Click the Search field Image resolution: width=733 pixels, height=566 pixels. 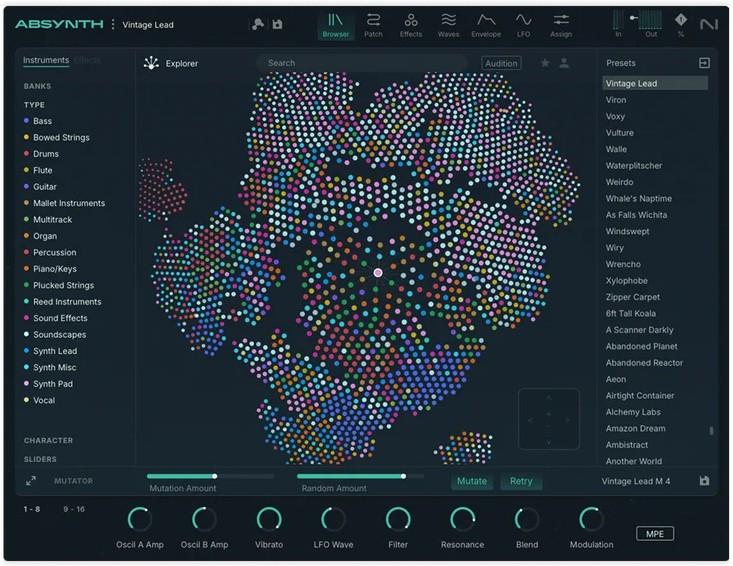click(x=362, y=63)
